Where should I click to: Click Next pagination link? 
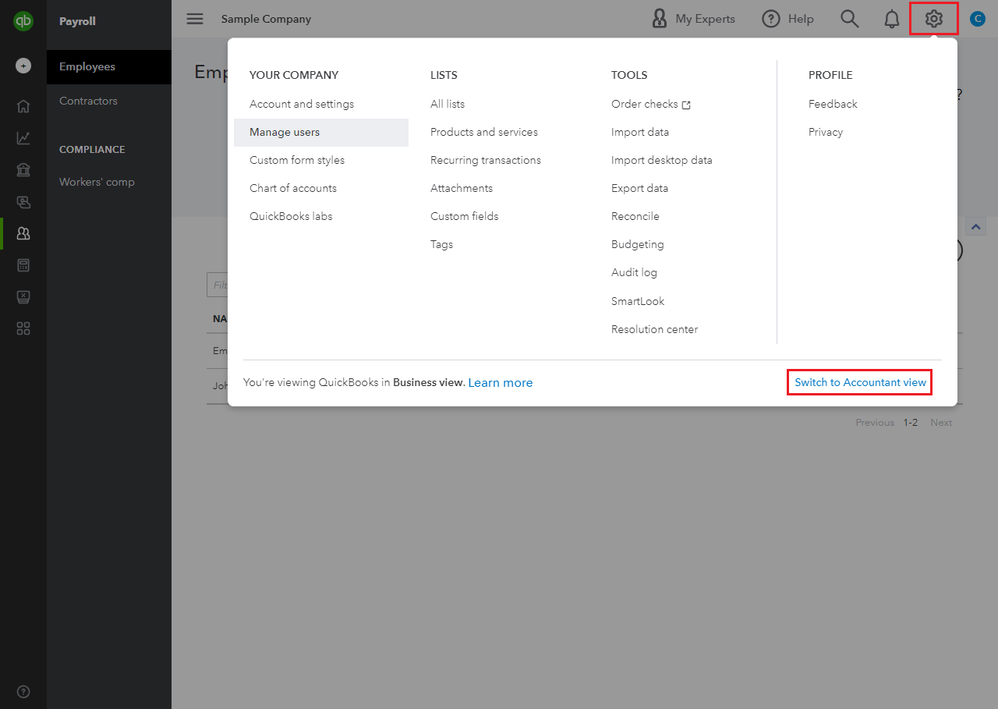click(x=941, y=423)
